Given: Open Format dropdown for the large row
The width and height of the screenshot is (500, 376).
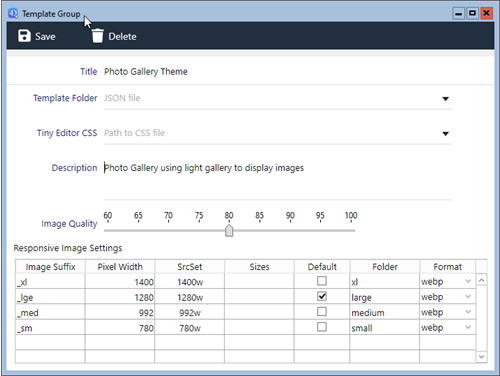Looking at the screenshot, I should pyautogui.click(x=468, y=297).
